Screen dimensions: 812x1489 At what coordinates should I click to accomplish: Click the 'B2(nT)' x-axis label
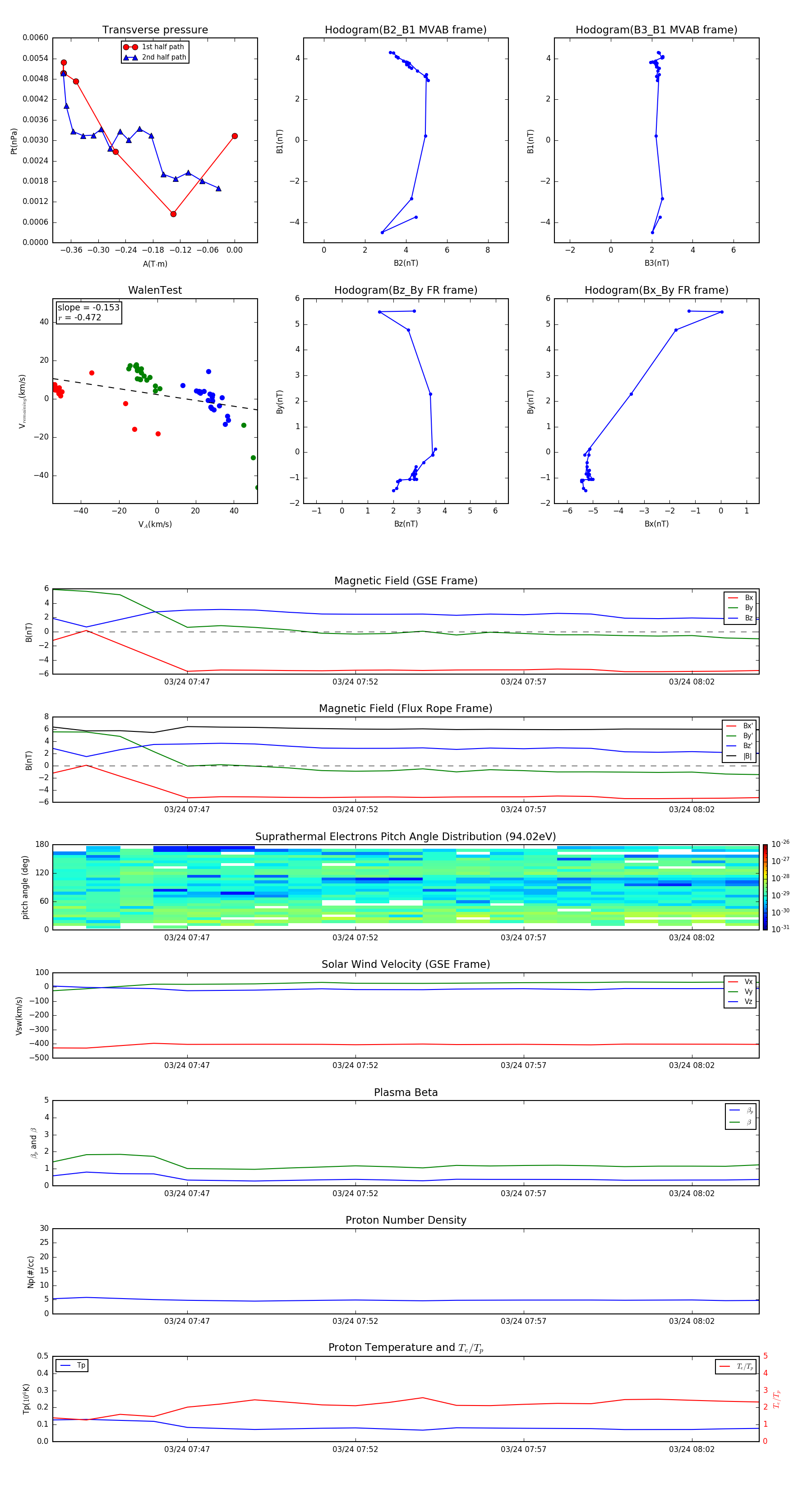coord(406,263)
